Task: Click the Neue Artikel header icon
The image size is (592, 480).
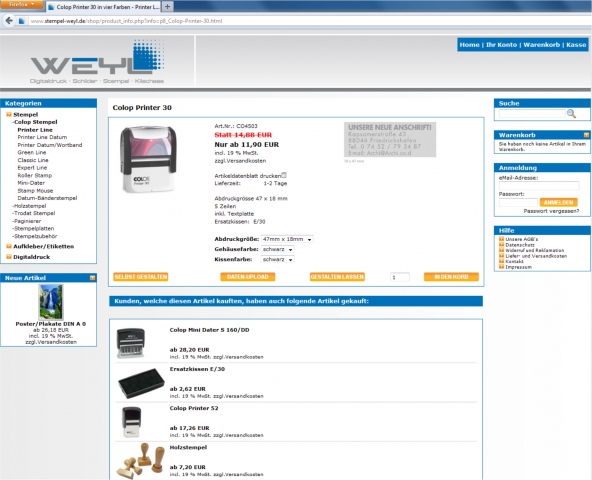Action: tap(92, 278)
